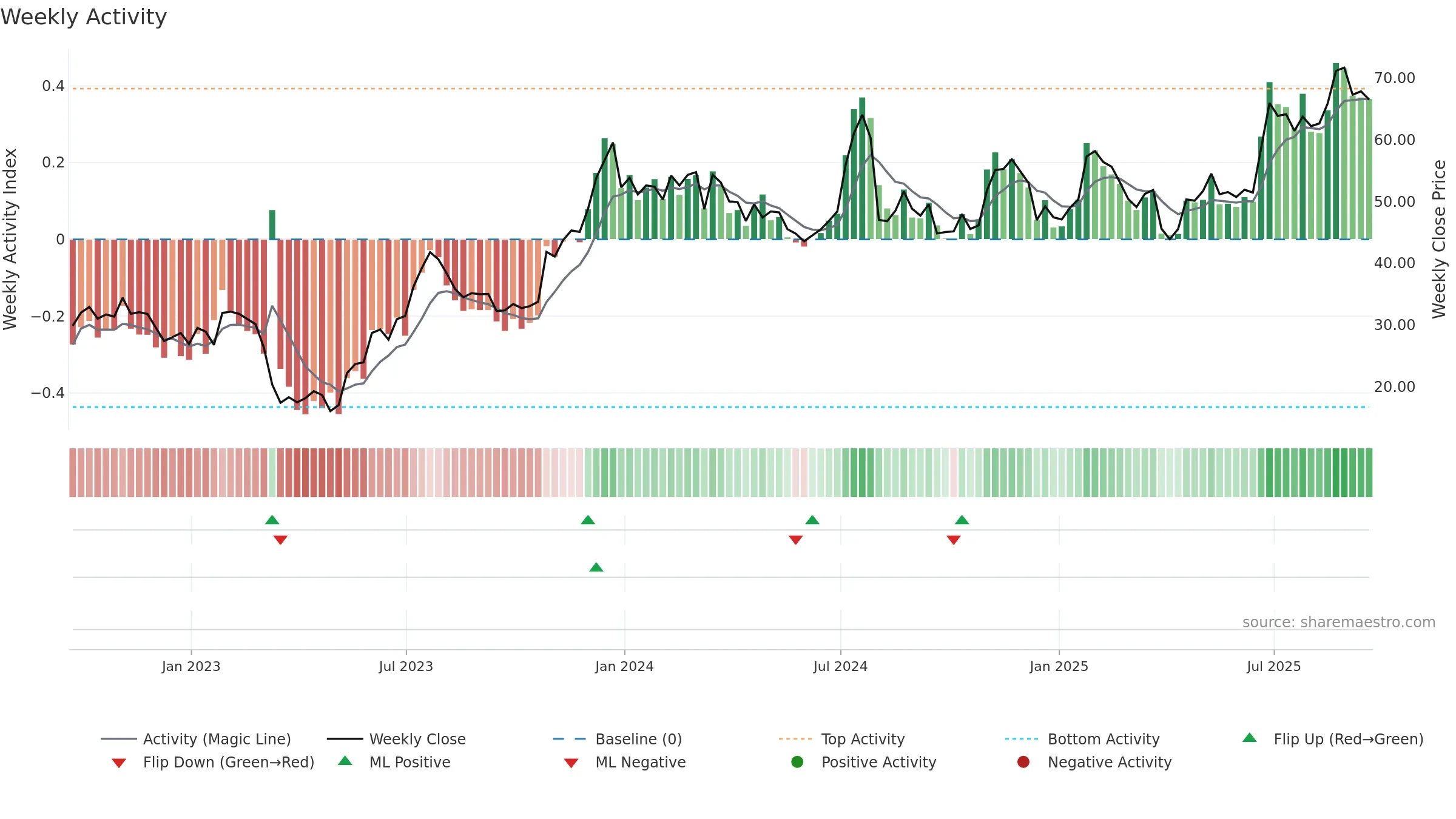This screenshot has width=1456, height=819.
Task: Toggle Activity (Magic Line) legend entry
Action: point(196,739)
